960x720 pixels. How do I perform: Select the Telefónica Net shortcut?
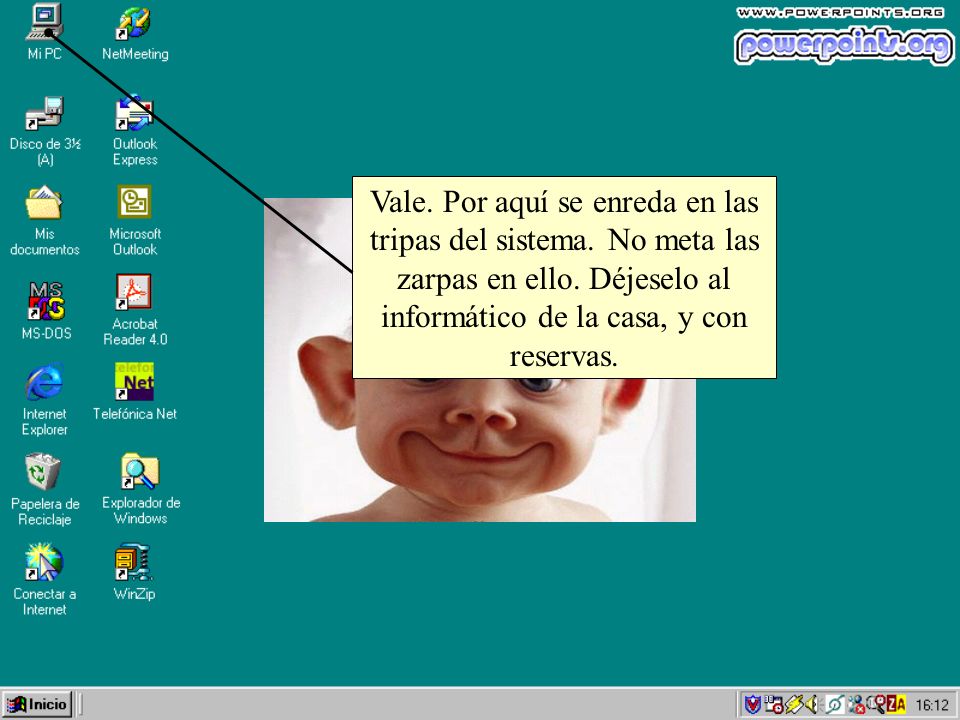(135, 392)
